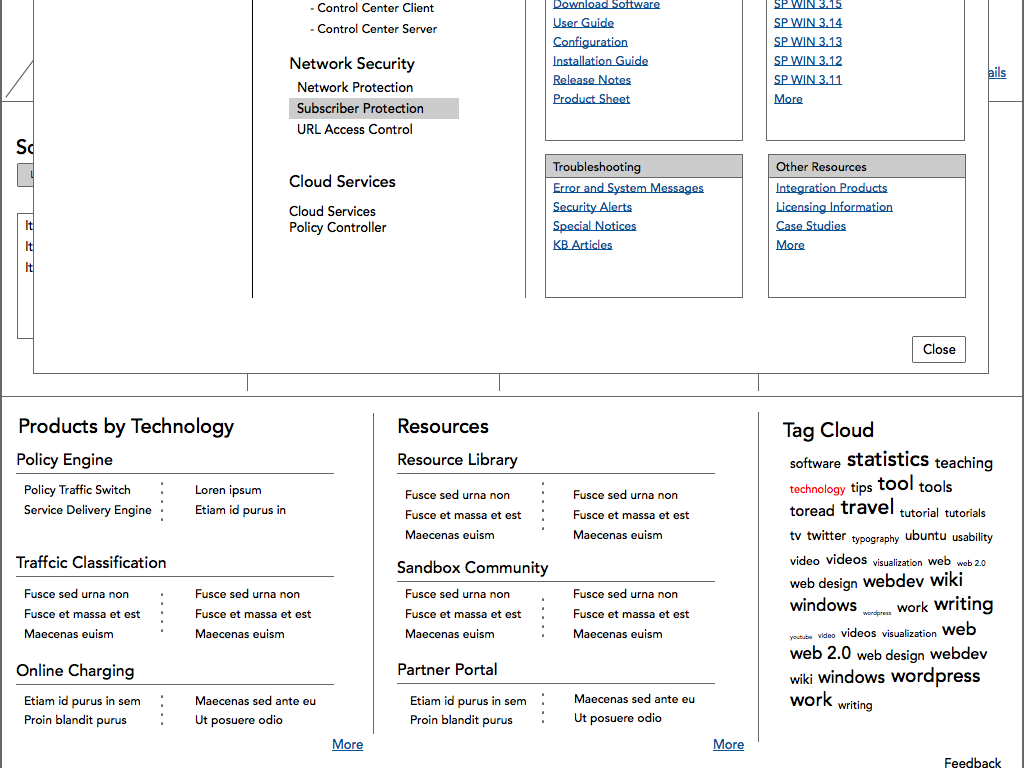Click the Resource Library heading
Image resolution: width=1024 pixels, height=768 pixels.
point(457,460)
